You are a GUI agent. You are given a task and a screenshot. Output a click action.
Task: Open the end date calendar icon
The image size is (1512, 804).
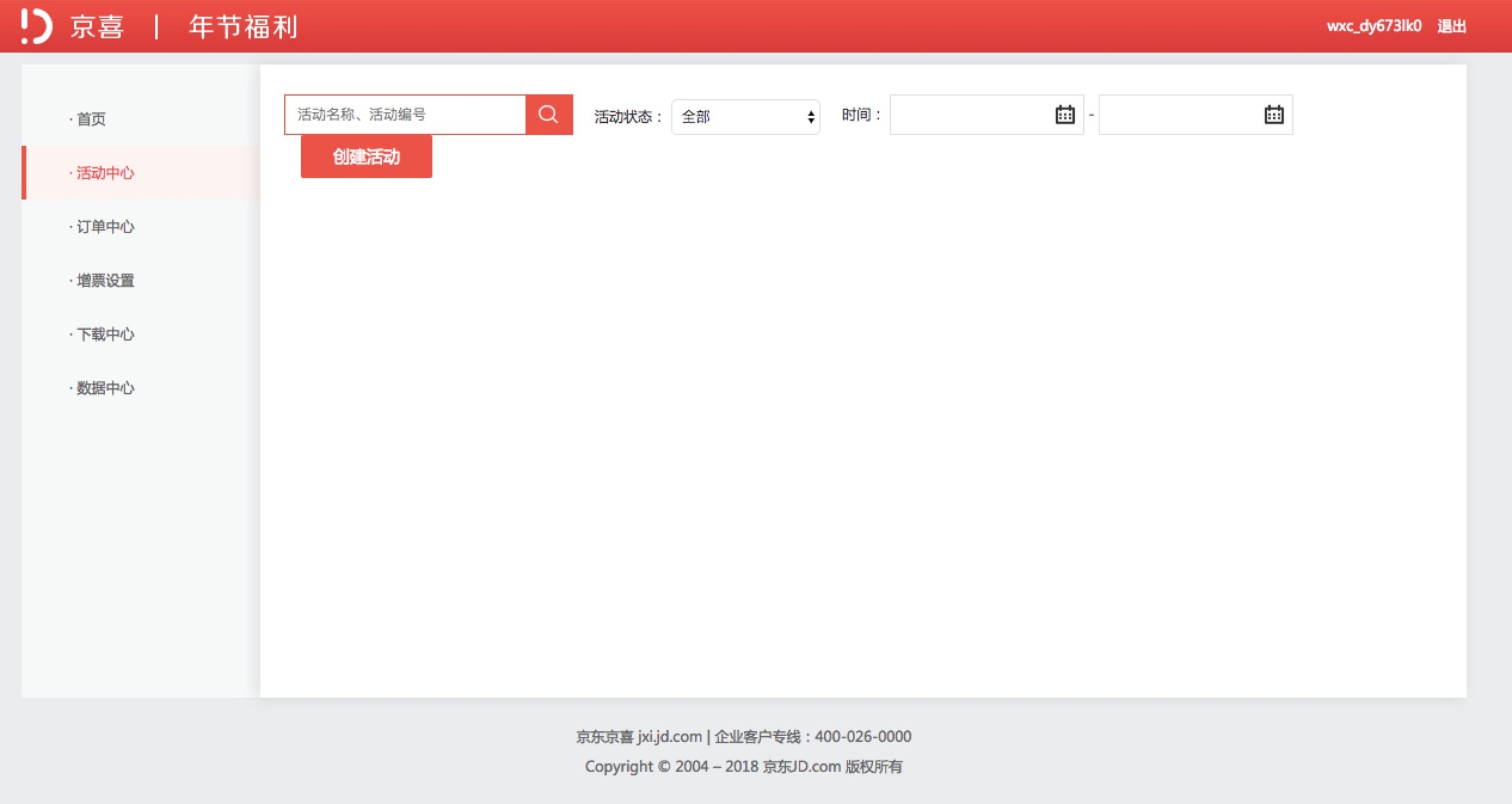pyautogui.click(x=1274, y=115)
